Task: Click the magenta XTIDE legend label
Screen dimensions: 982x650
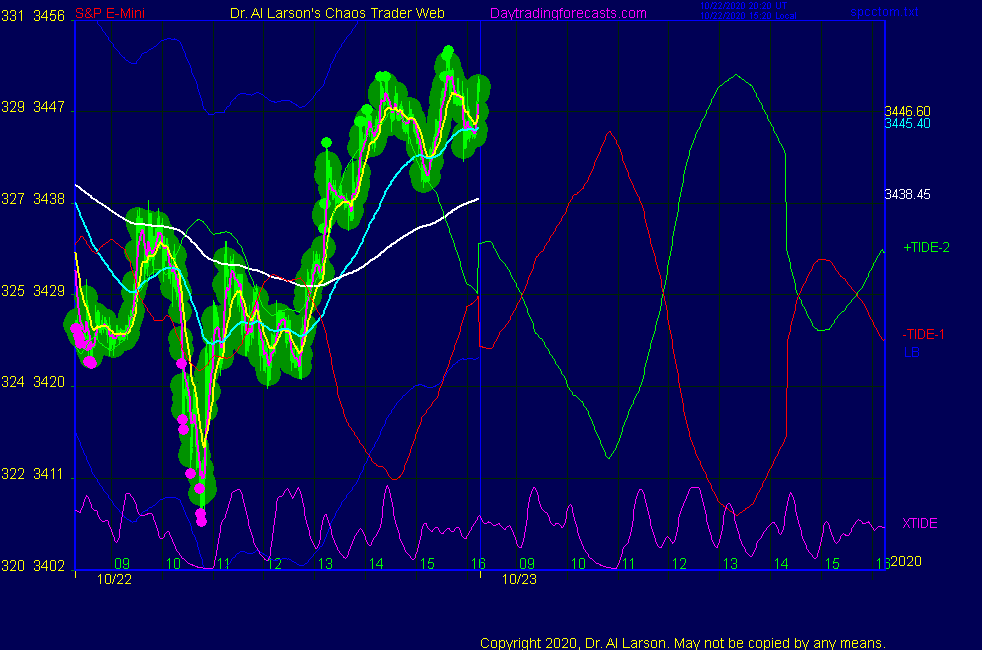Action: (x=919, y=524)
